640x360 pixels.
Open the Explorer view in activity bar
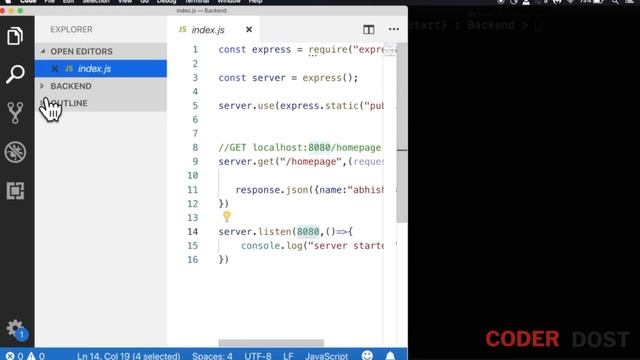pos(15,36)
